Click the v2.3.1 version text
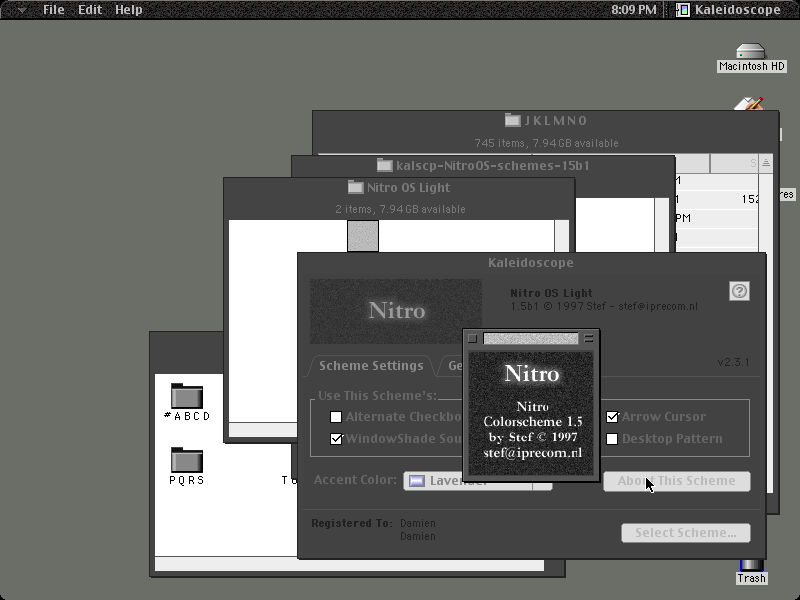The height and width of the screenshot is (600, 800). [x=734, y=362]
